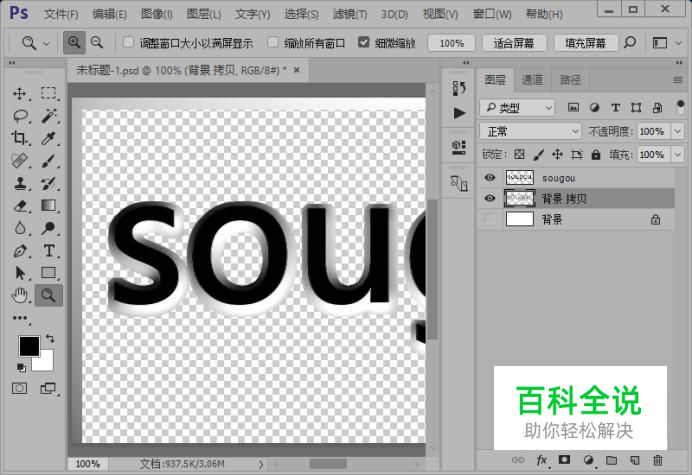Hide the sougou layer
The height and width of the screenshot is (475, 692).
click(x=489, y=177)
